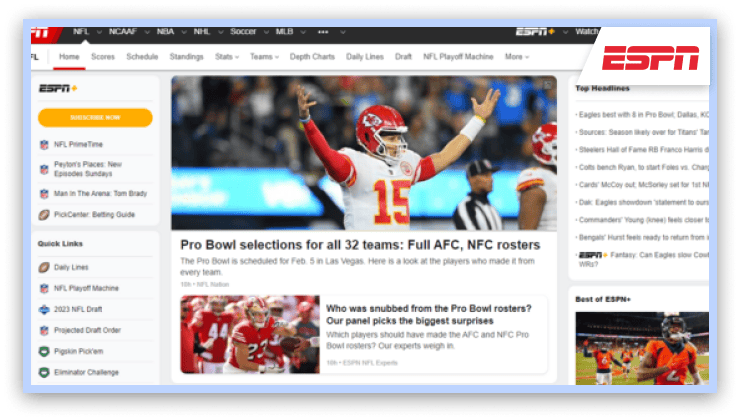This screenshot has height=420, width=740.
Task: Click the main Chiefs quarterback hero image
Action: pyautogui.click(x=364, y=153)
